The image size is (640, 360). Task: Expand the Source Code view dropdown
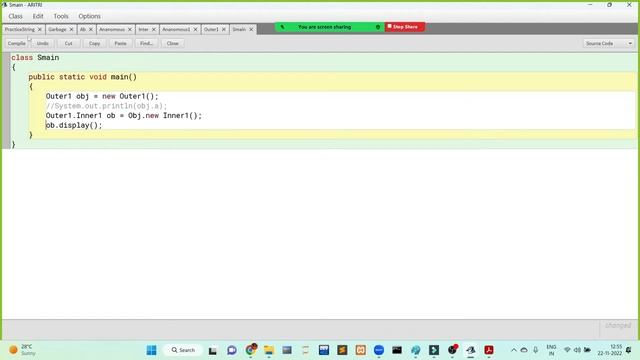click(608, 43)
